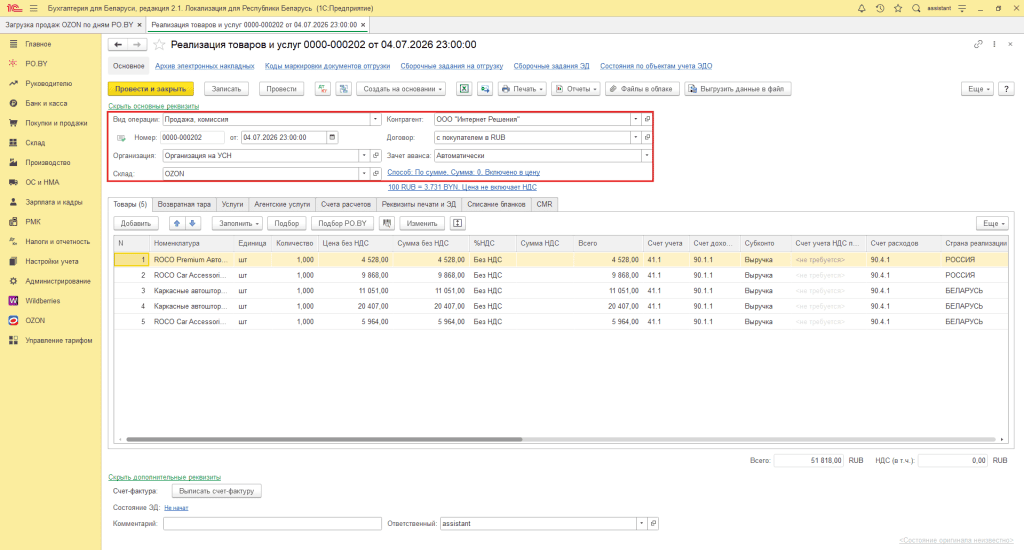Open the PO.BY sidebar section
The width and height of the screenshot is (1024, 550).
click(36, 63)
